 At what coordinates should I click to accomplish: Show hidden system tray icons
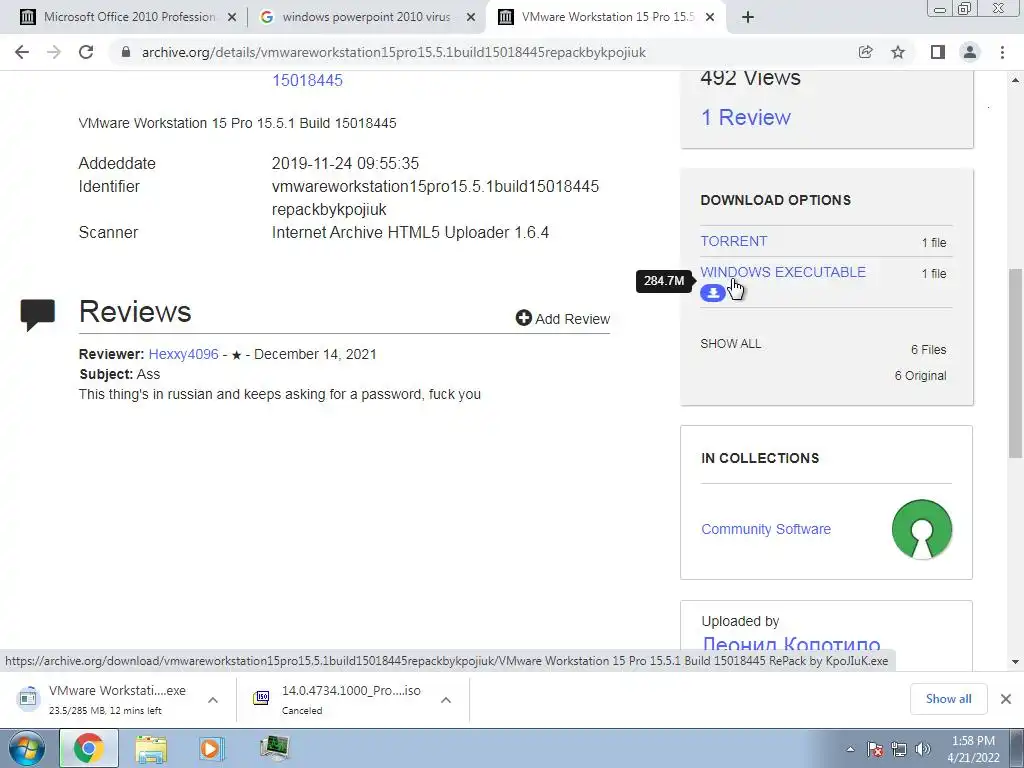[x=850, y=750]
